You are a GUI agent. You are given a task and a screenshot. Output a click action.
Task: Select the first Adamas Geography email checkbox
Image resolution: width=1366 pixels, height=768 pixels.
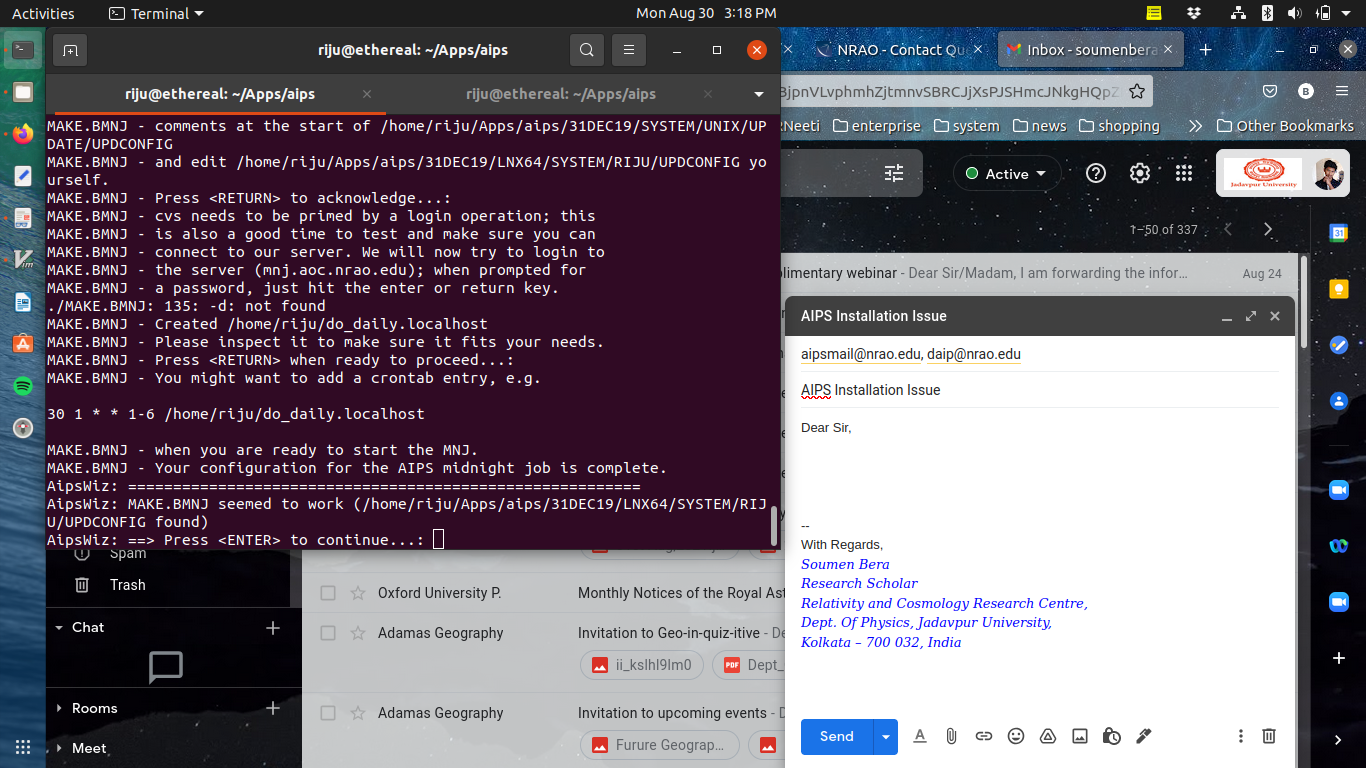coord(328,633)
